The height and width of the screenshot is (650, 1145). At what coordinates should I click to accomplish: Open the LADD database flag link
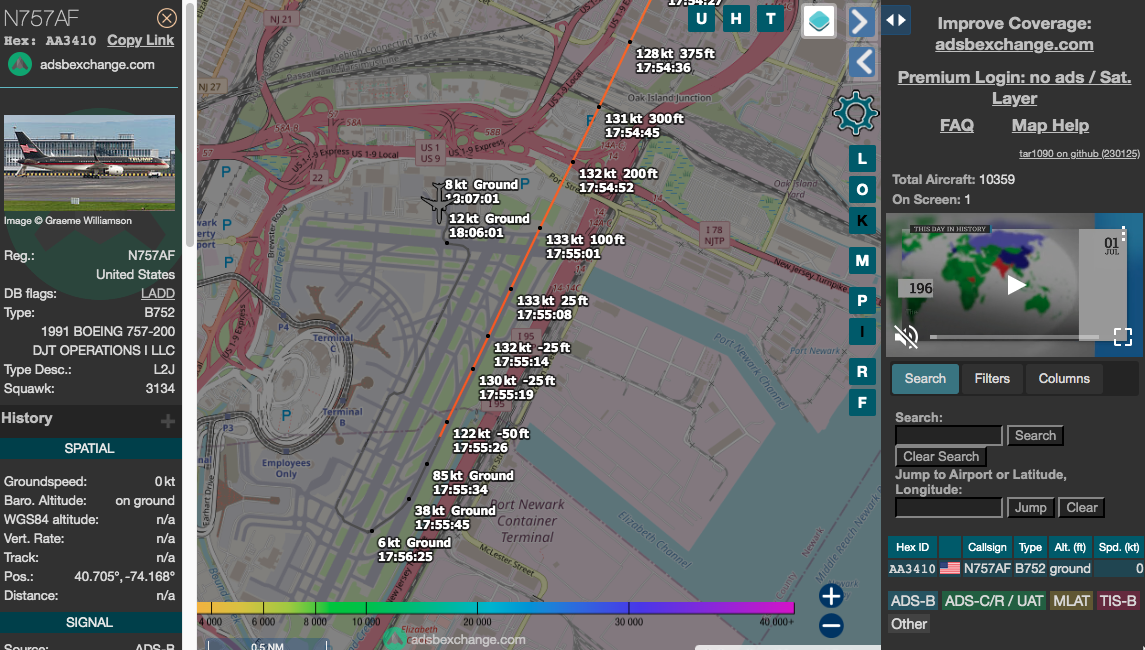tap(158, 294)
